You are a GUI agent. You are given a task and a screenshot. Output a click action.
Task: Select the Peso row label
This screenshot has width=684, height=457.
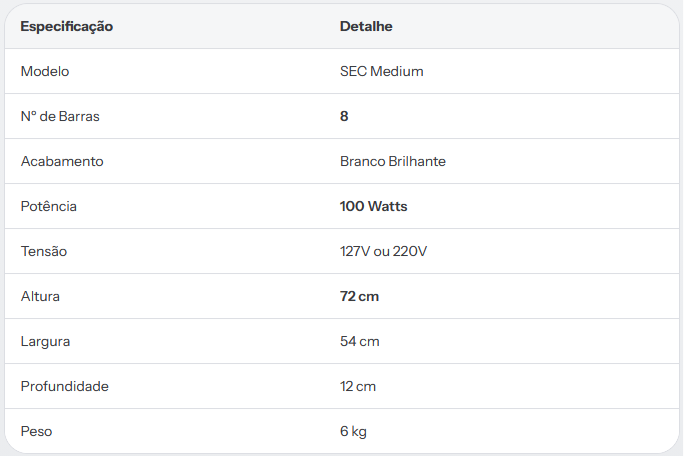(x=36, y=431)
